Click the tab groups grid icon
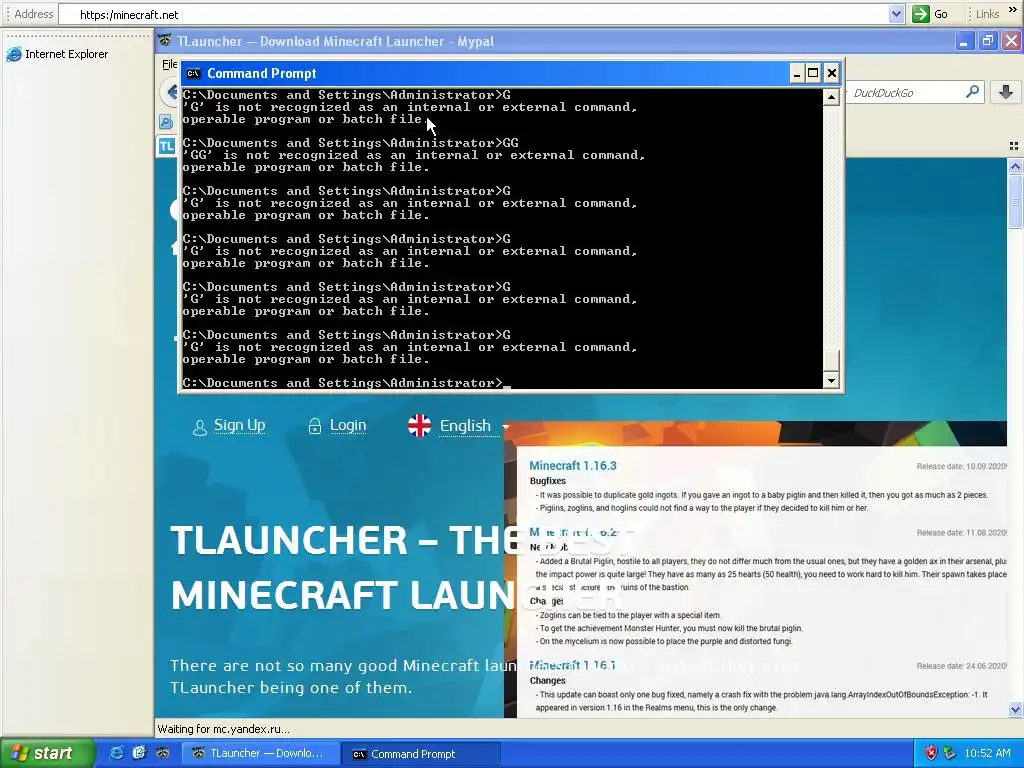1024x768 pixels. pos(1014,146)
